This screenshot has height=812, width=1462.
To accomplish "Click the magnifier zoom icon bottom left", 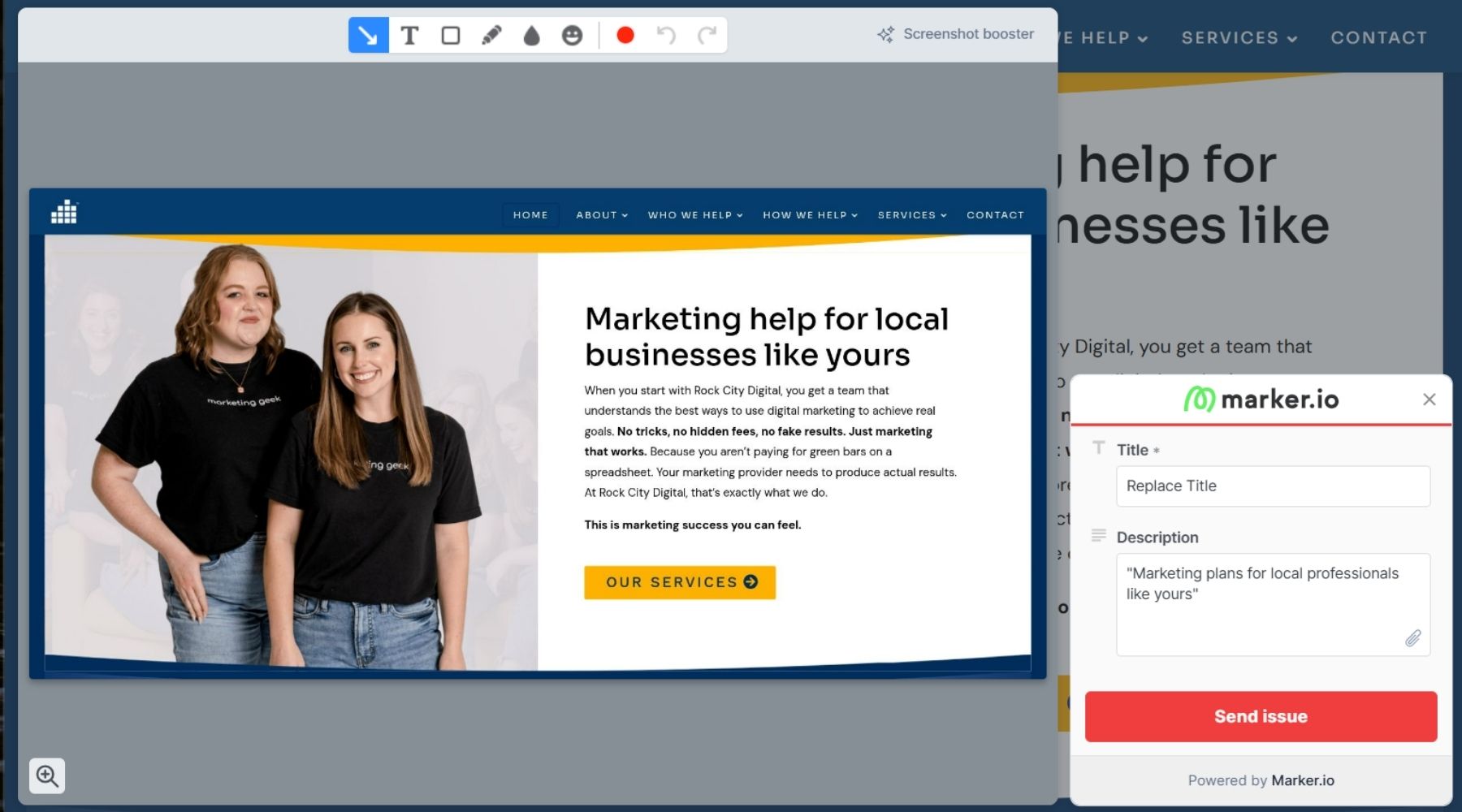I will 47,775.
